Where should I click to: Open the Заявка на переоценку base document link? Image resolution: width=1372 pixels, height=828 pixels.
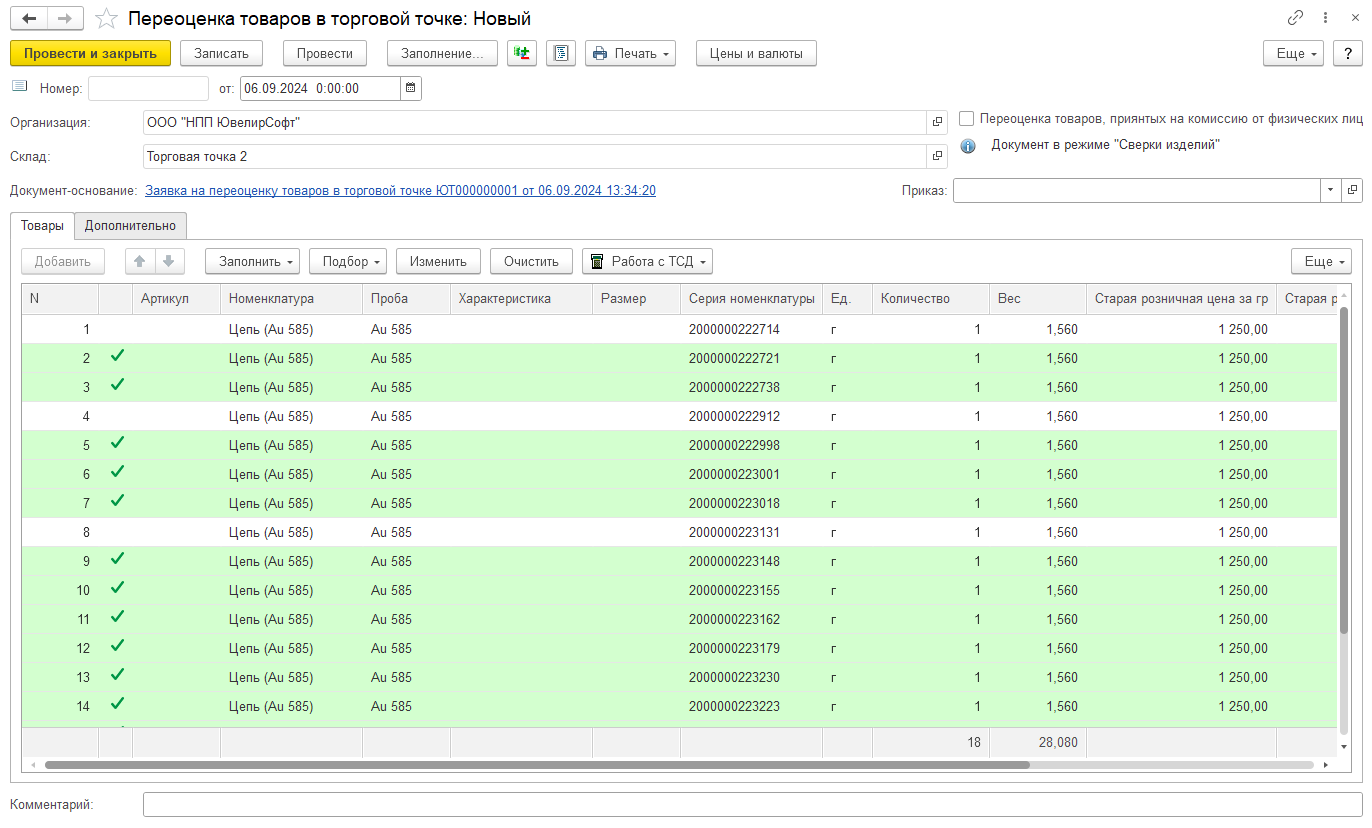click(400, 190)
